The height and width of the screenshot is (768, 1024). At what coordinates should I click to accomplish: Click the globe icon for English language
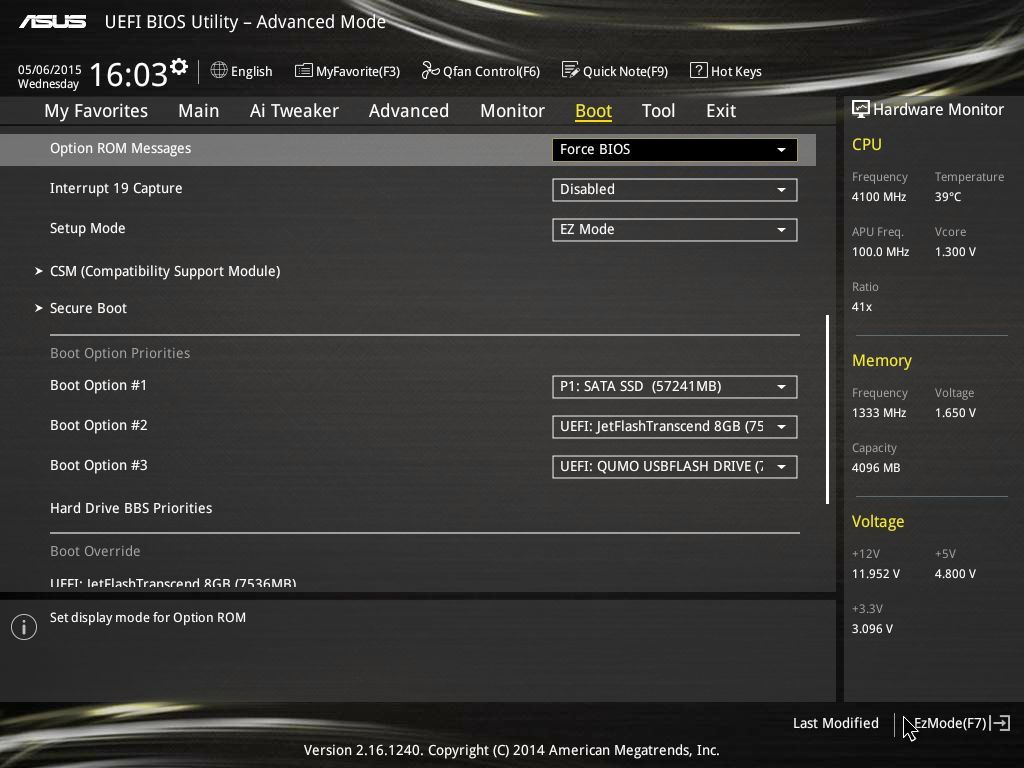tap(219, 71)
